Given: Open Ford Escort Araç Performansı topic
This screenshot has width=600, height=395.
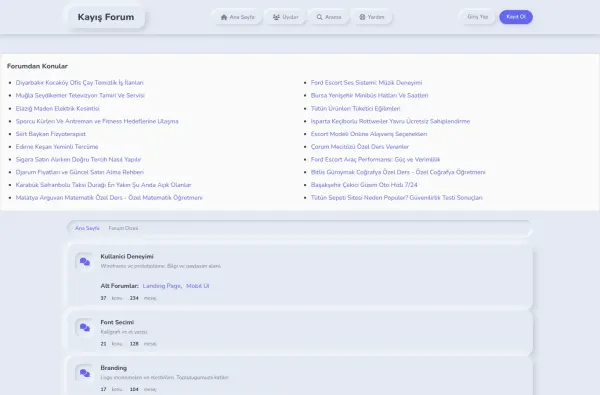Looking at the screenshot, I should click(x=375, y=159).
